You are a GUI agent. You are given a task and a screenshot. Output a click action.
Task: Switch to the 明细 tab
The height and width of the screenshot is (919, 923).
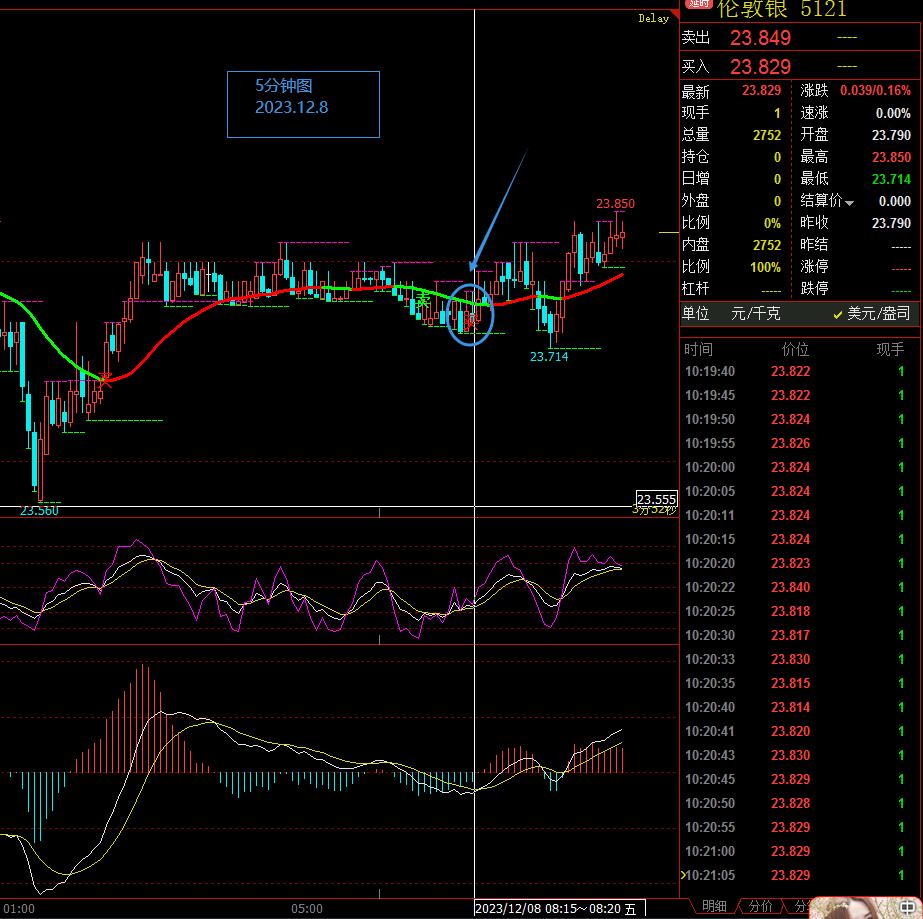(x=714, y=906)
